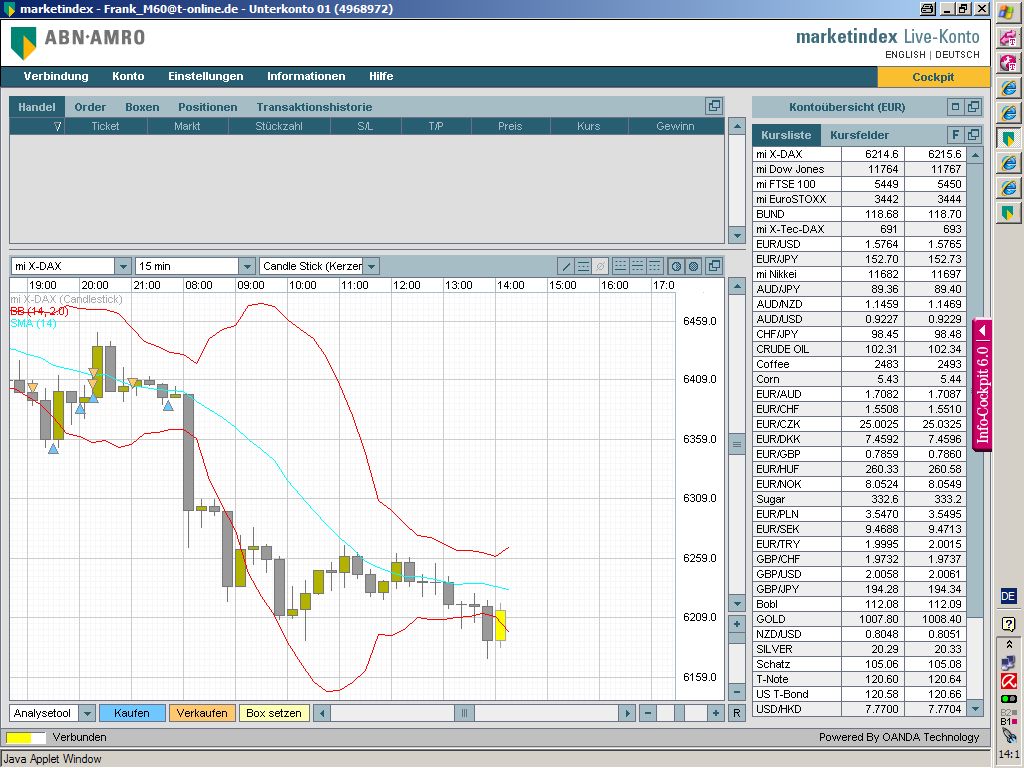Click chart vertical zoom-out minus button
This screenshot has height=768, width=1024.
coord(737,691)
